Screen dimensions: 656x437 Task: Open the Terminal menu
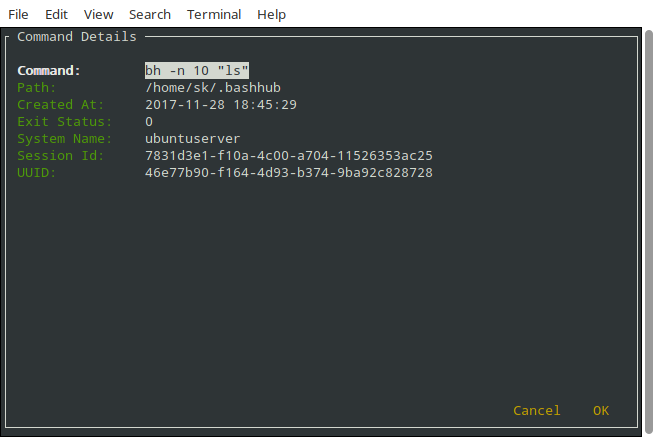[x=214, y=14]
